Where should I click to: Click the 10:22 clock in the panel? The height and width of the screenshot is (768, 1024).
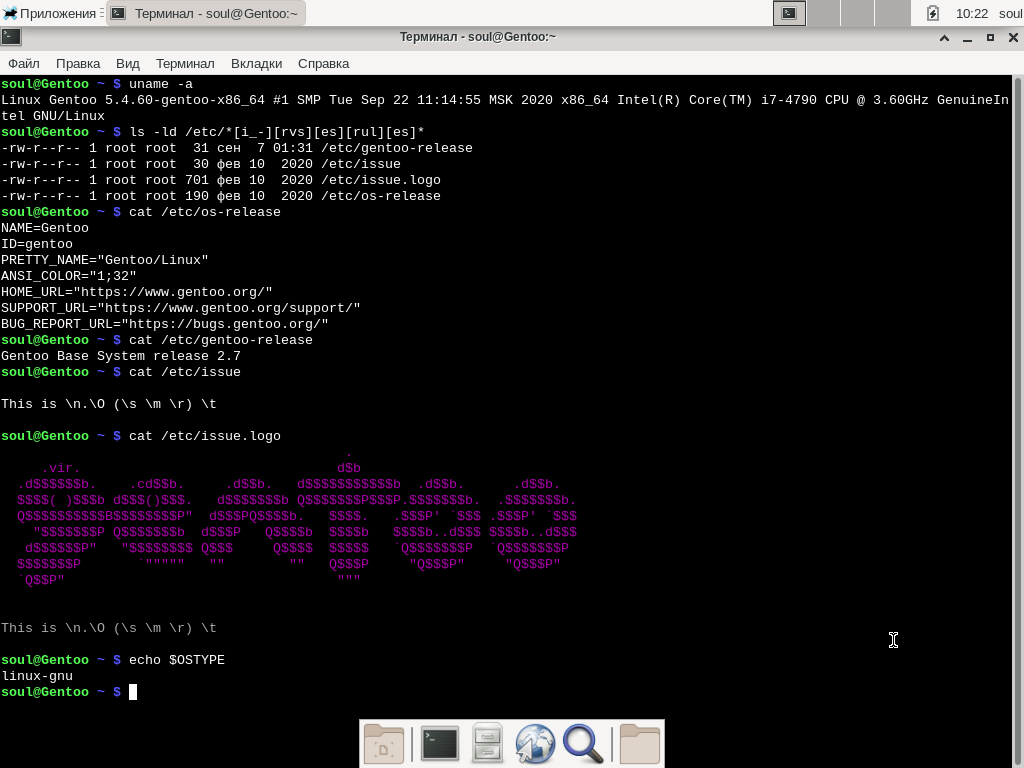point(972,13)
